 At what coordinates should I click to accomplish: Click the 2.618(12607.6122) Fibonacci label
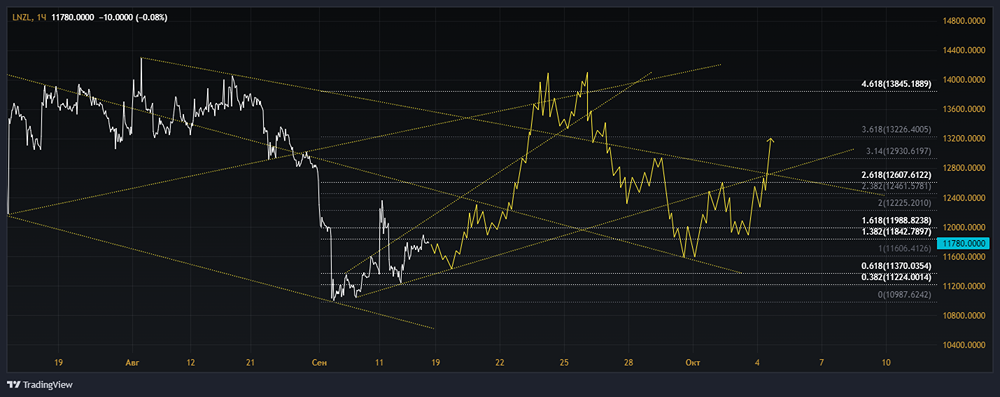click(896, 175)
